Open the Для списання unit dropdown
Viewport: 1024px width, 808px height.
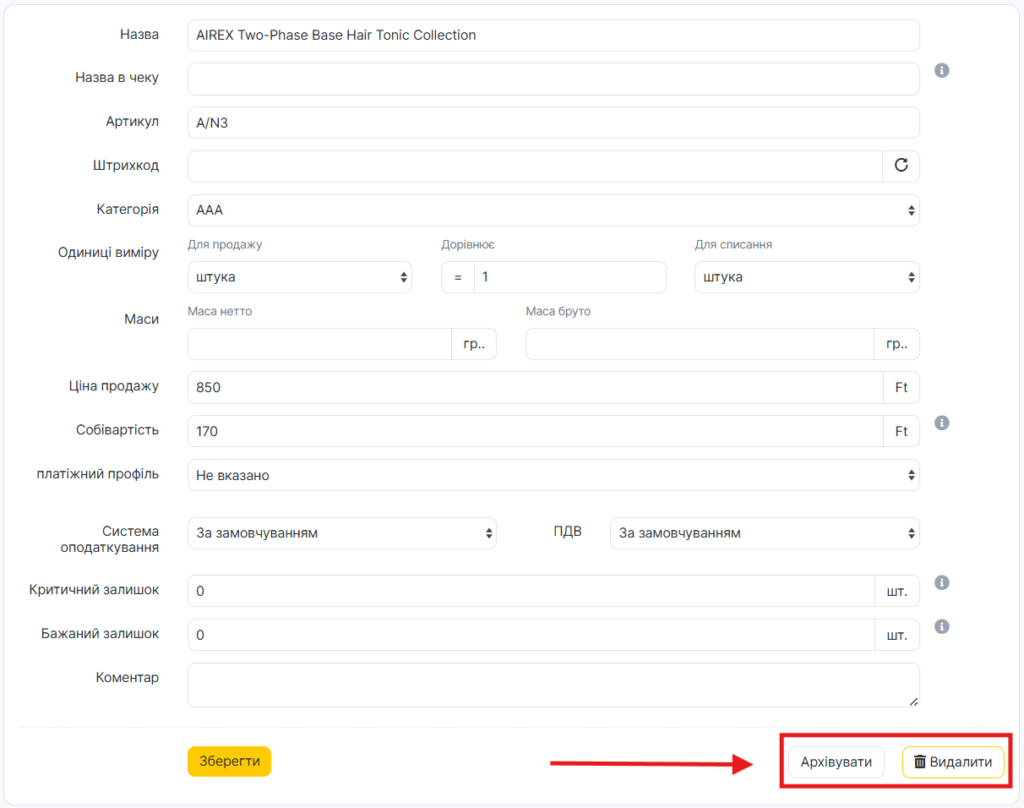(x=806, y=277)
